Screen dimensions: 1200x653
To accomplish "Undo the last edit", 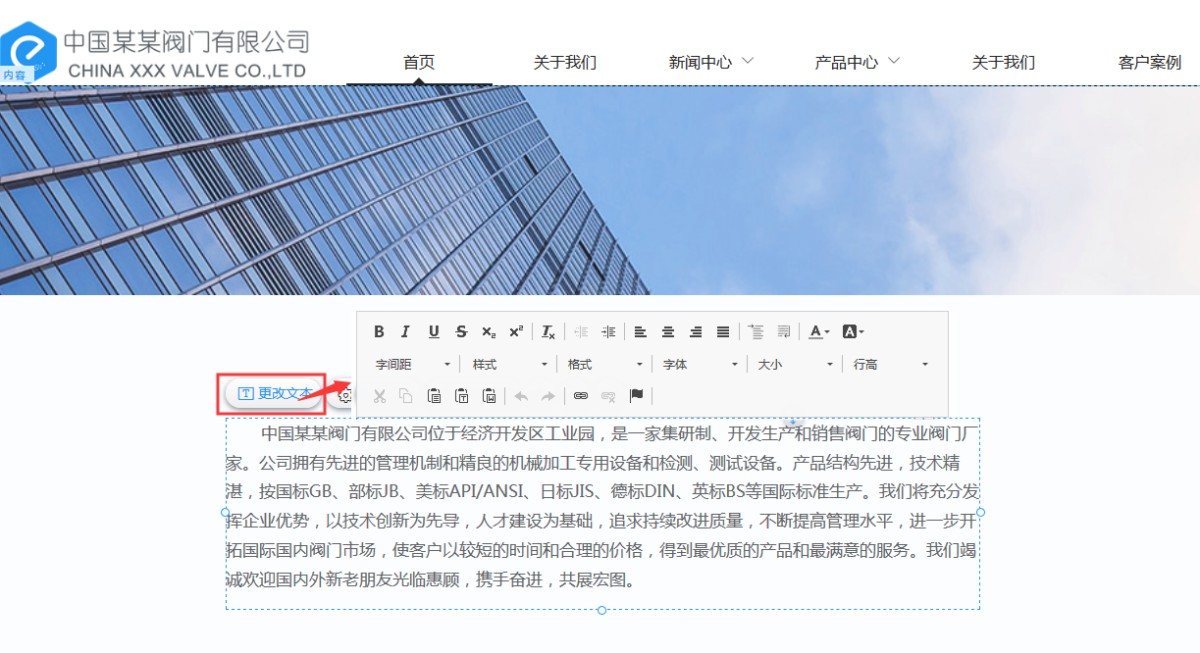I will pyautogui.click(x=521, y=396).
